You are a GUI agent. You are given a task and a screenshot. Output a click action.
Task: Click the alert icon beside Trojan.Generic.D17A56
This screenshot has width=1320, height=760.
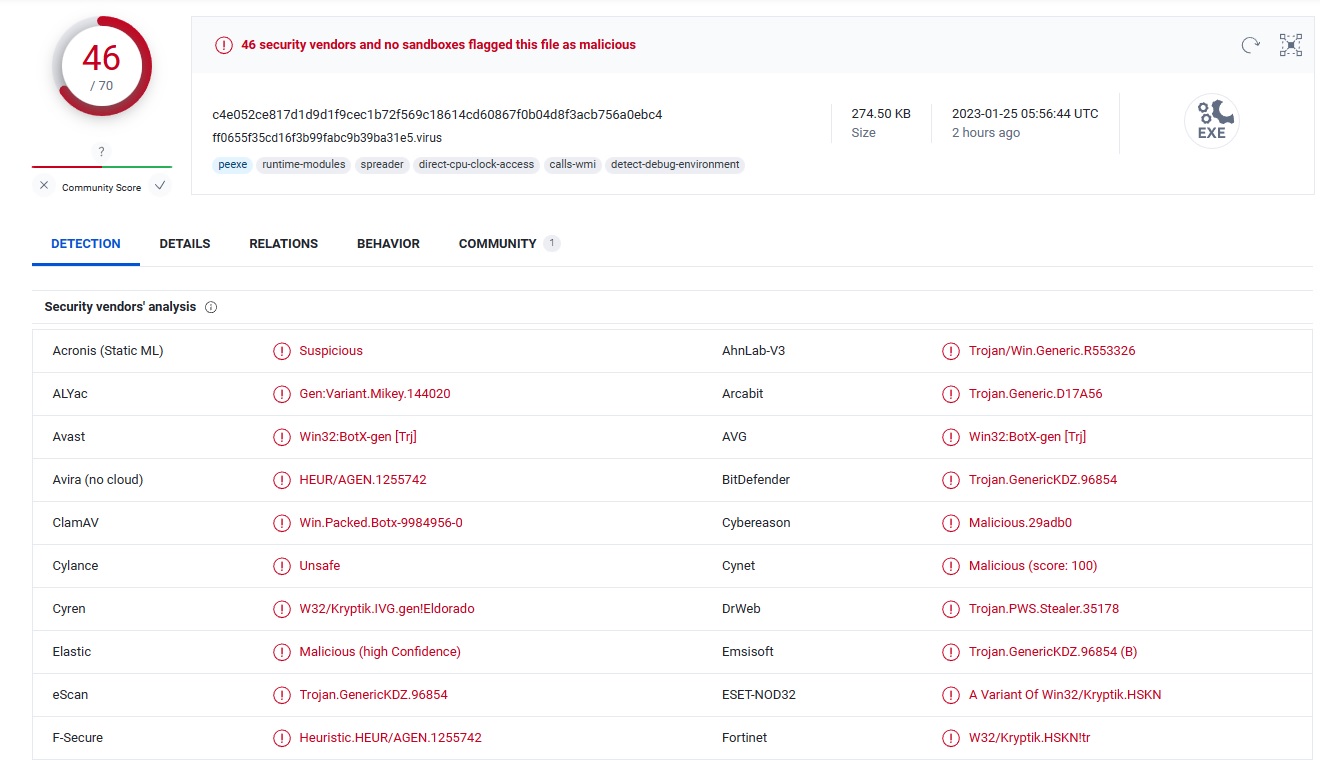(x=951, y=394)
